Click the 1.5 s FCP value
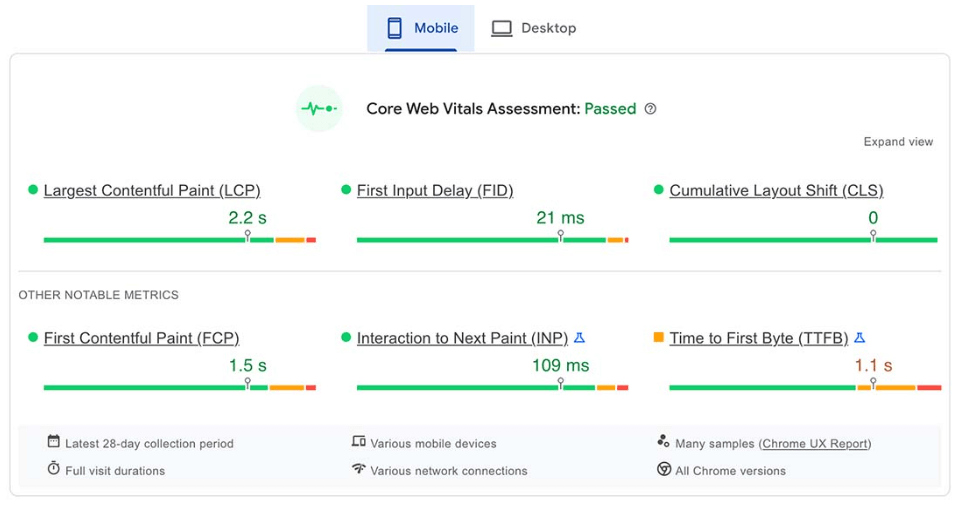The width and height of the screenshot is (968, 506). pos(248,366)
